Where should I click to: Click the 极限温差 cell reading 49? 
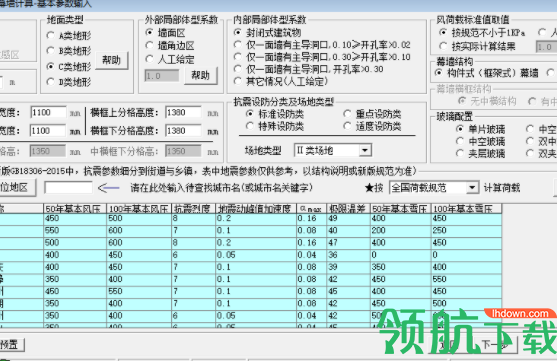pyautogui.click(x=348, y=219)
